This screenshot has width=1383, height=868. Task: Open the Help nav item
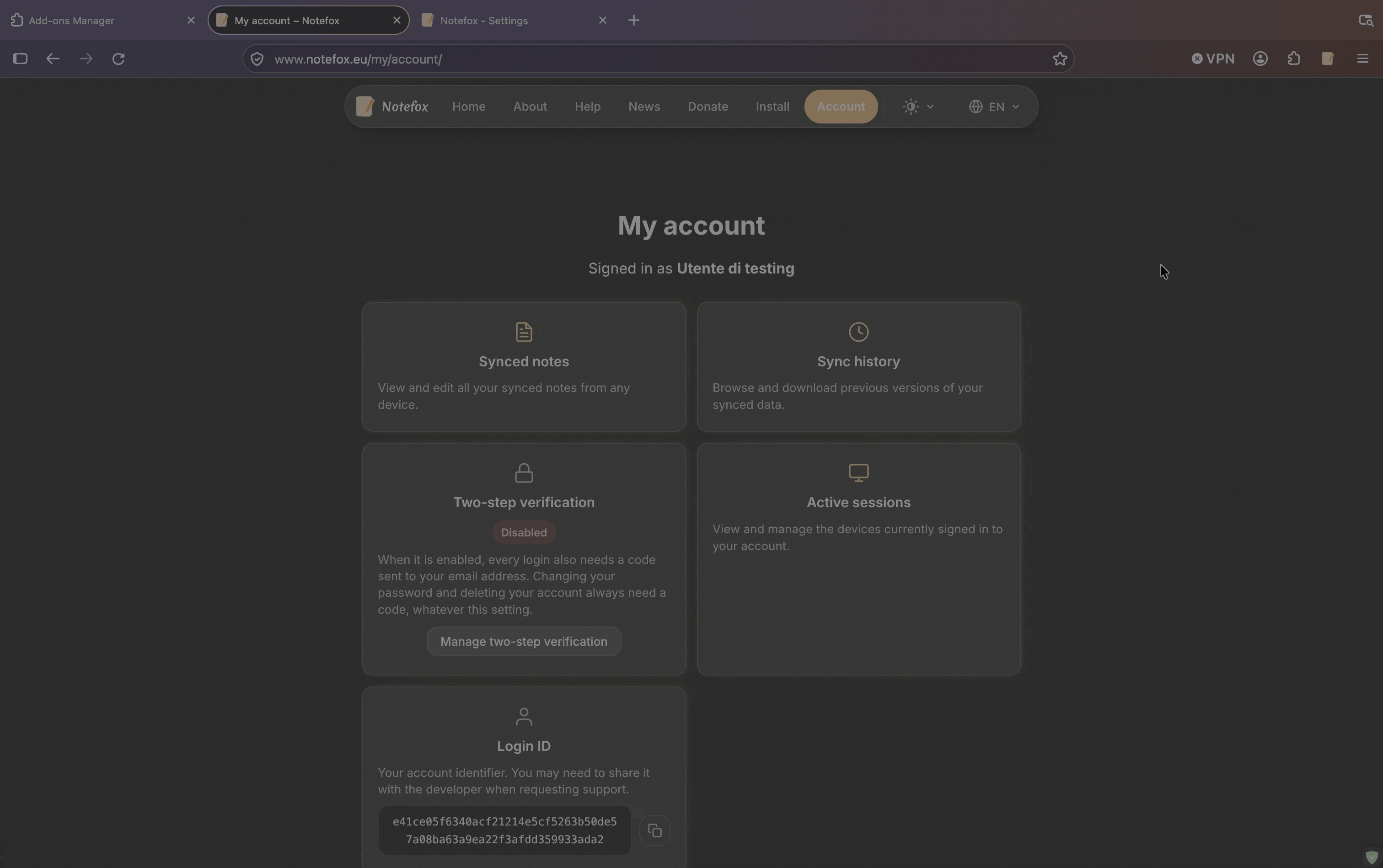(x=587, y=106)
